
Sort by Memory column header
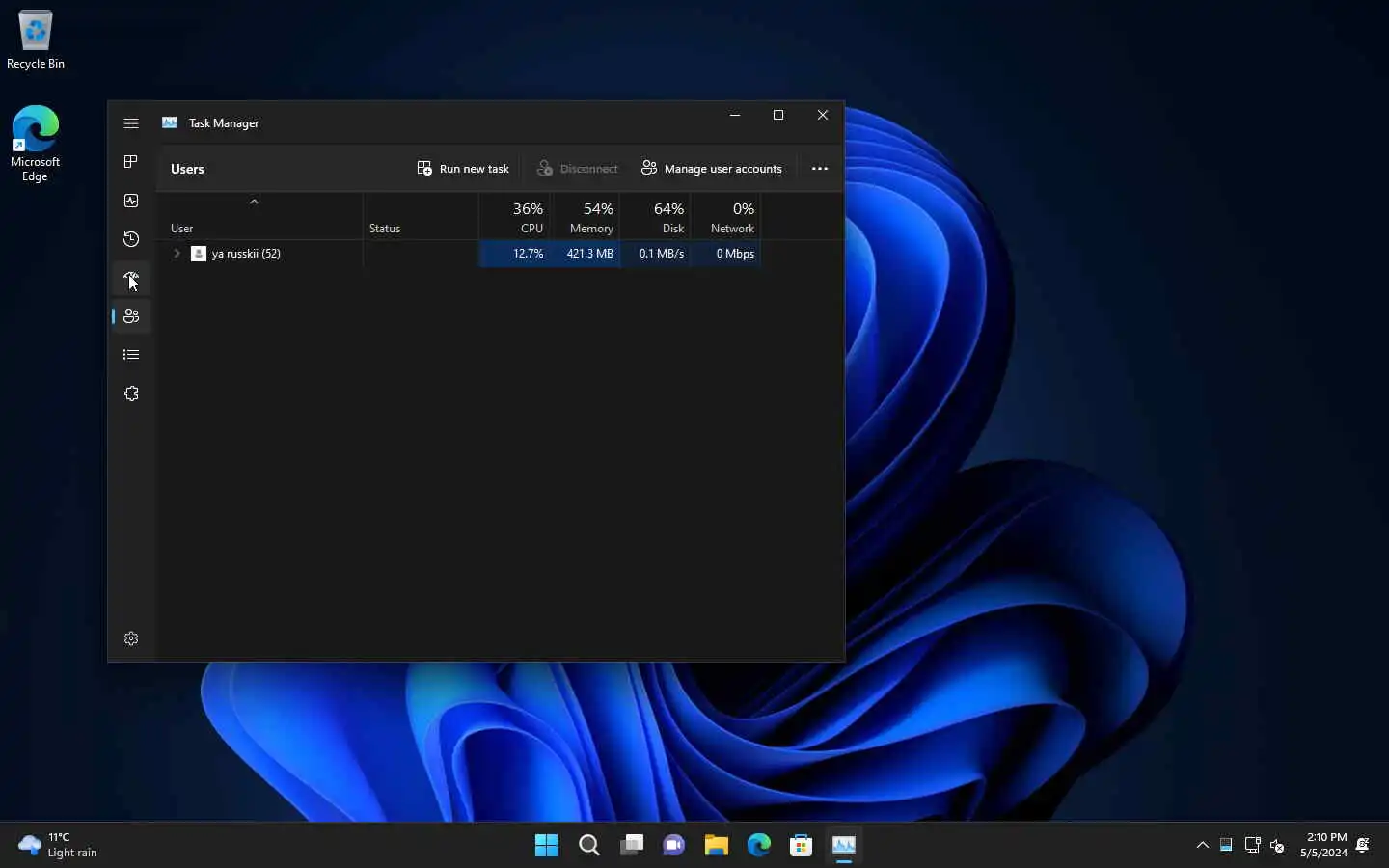[586, 216]
